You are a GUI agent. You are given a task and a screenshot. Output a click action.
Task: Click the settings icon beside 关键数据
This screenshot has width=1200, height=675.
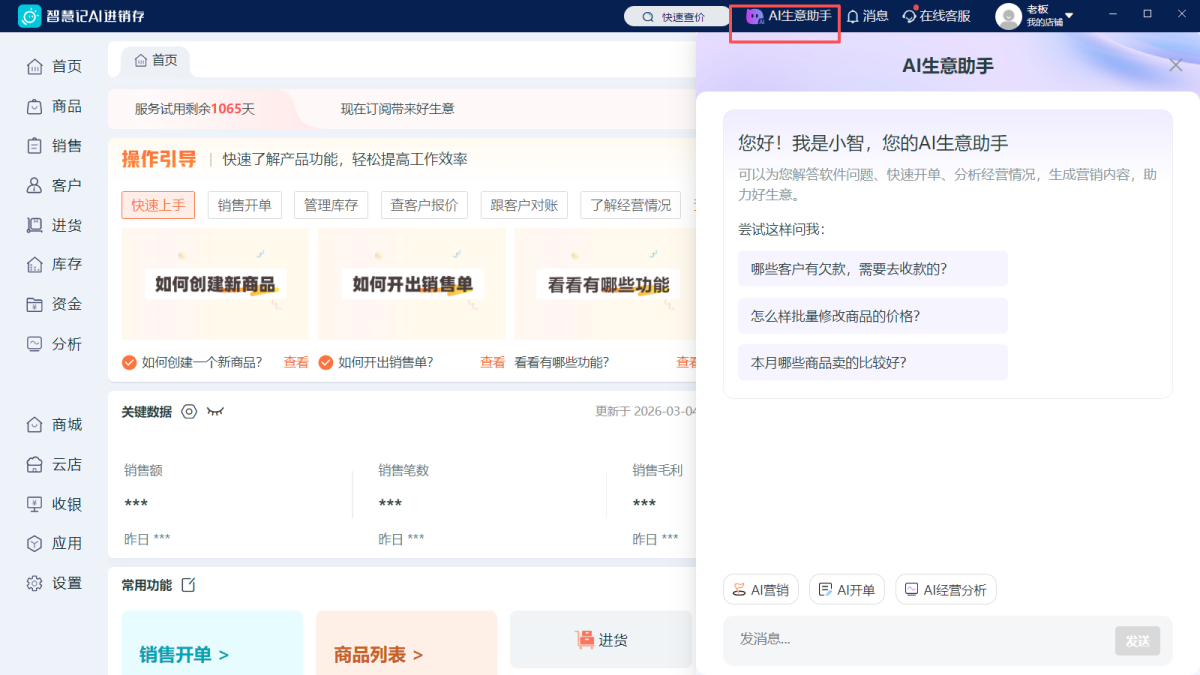189,411
